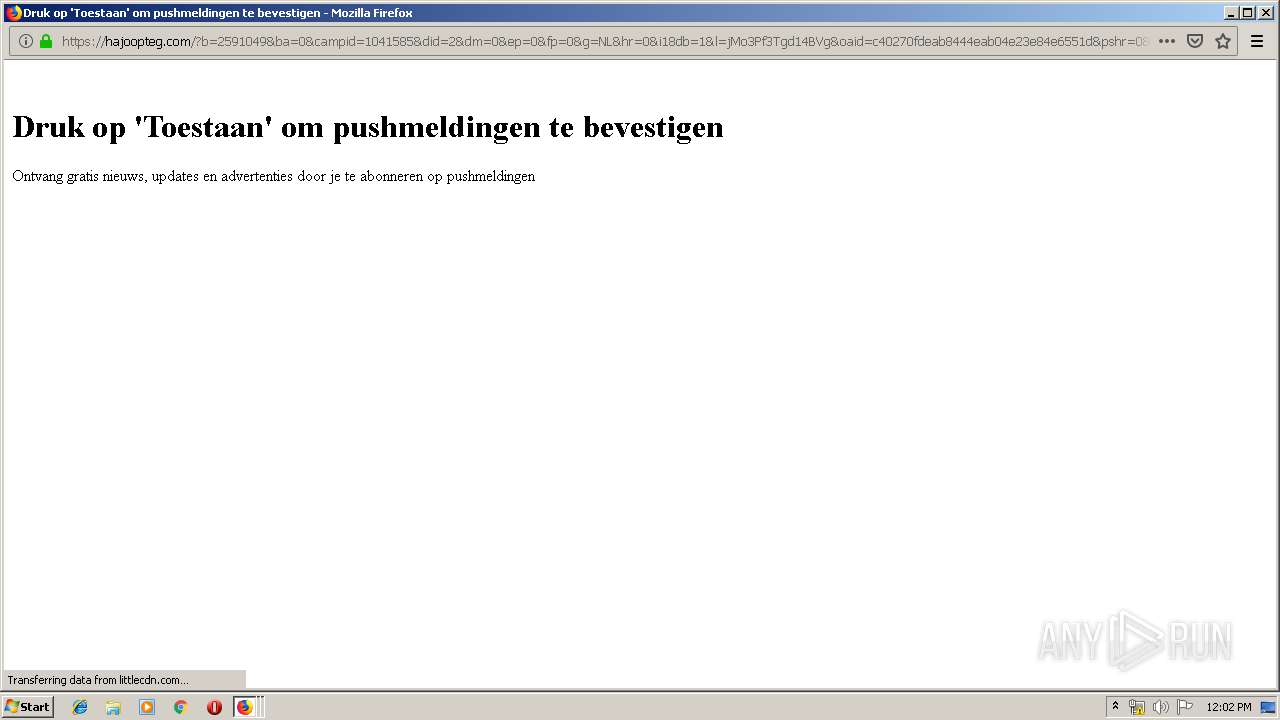Open the Action Center flag icon
Viewport: 1280px width, 720px height.
1185,707
